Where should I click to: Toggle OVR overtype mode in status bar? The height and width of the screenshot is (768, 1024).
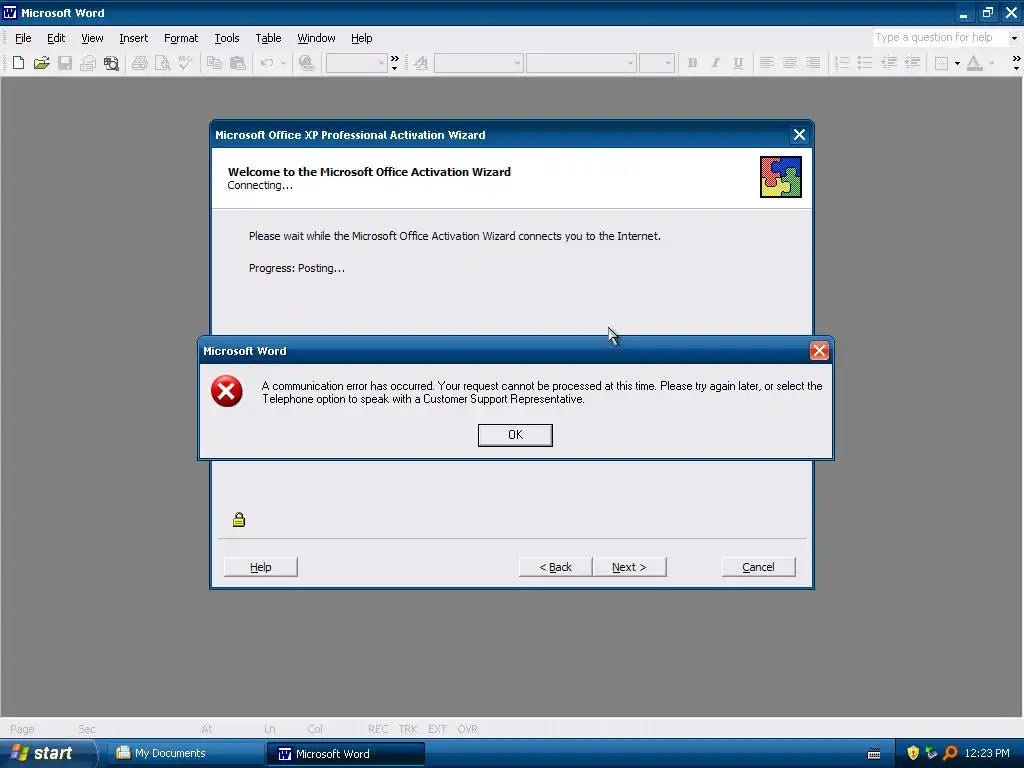click(468, 729)
